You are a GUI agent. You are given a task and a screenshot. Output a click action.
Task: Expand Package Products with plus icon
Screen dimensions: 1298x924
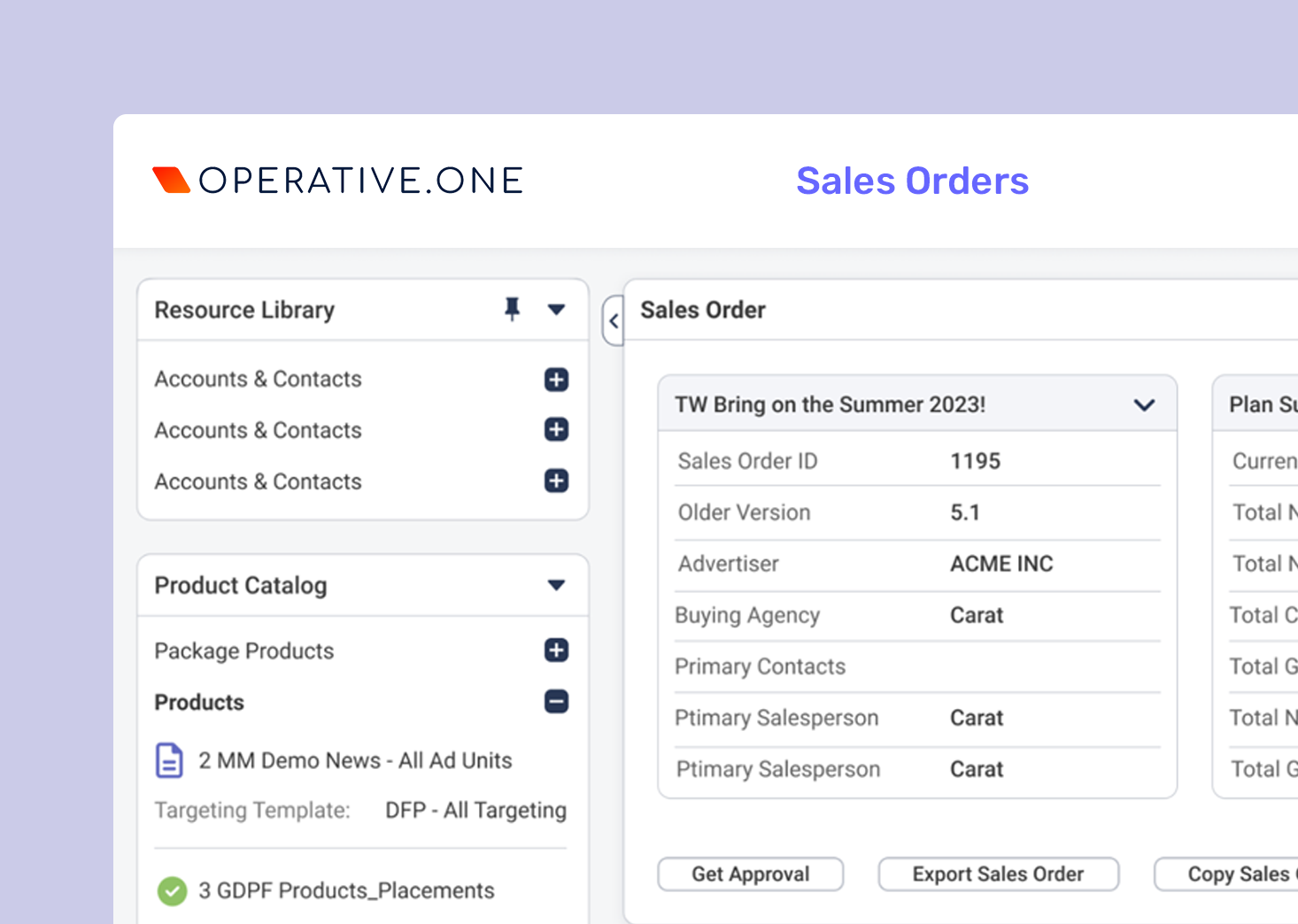[x=556, y=651]
